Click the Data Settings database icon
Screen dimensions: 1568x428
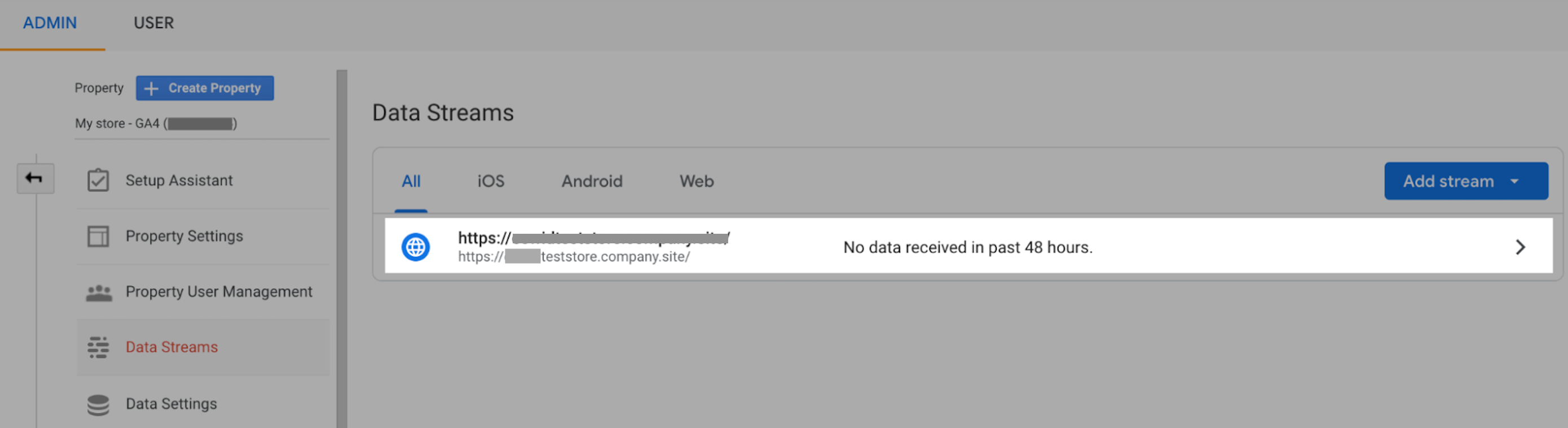[x=99, y=404]
